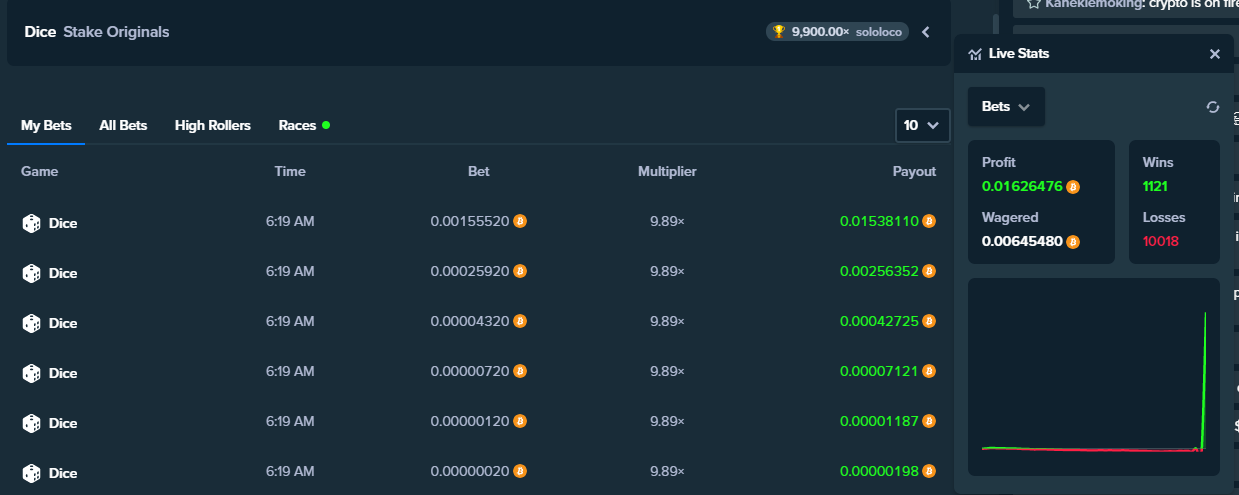Click the bitcoin icon next to 0.00155520 bet
1239x495 pixels.
(520, 222)
